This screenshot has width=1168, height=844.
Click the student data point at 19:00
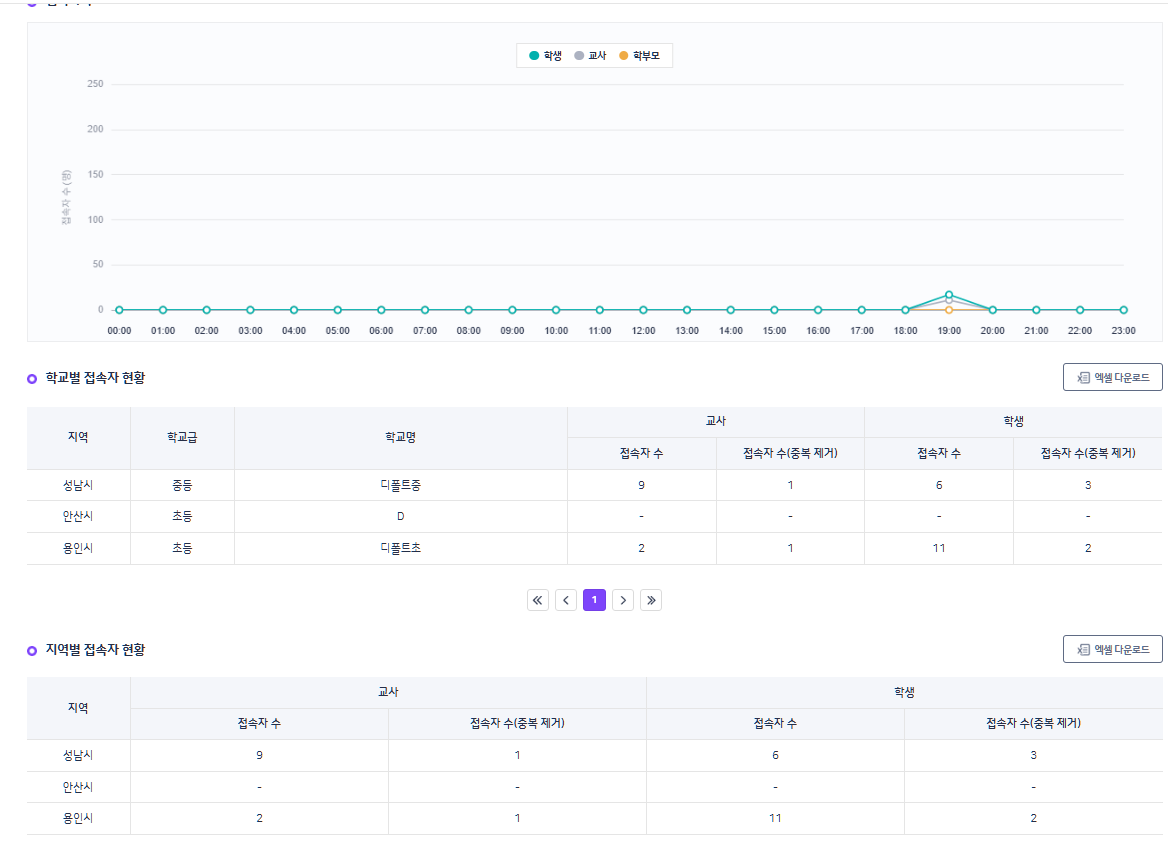[x=949, y=294]
